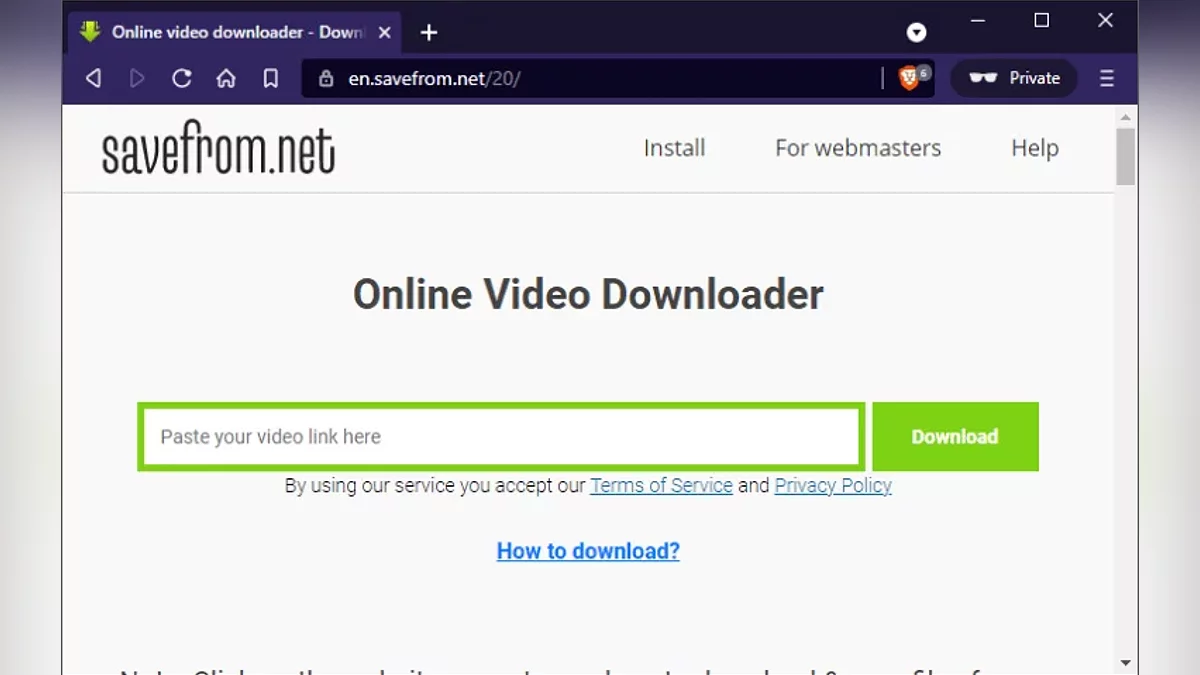Open the How to download? link

coord(588,551)
